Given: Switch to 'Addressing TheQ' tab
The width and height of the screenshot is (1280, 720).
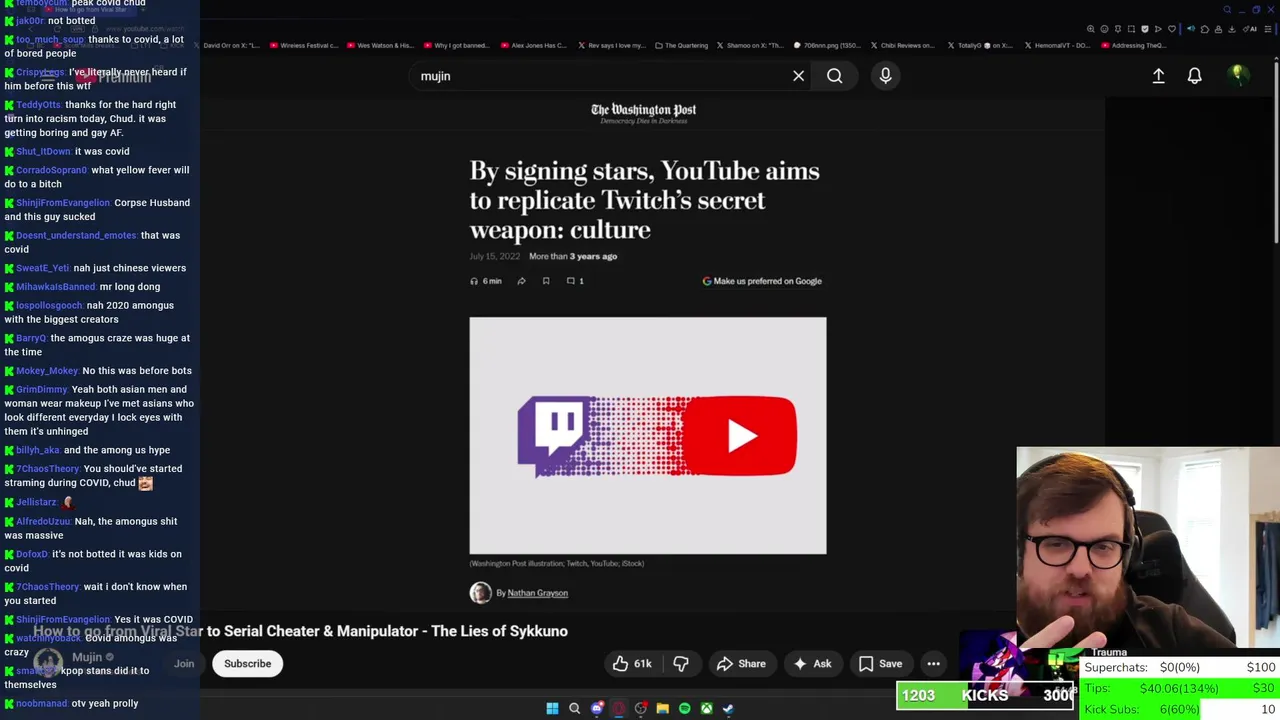Looking at the screenshot, I should coord(1133,45).
